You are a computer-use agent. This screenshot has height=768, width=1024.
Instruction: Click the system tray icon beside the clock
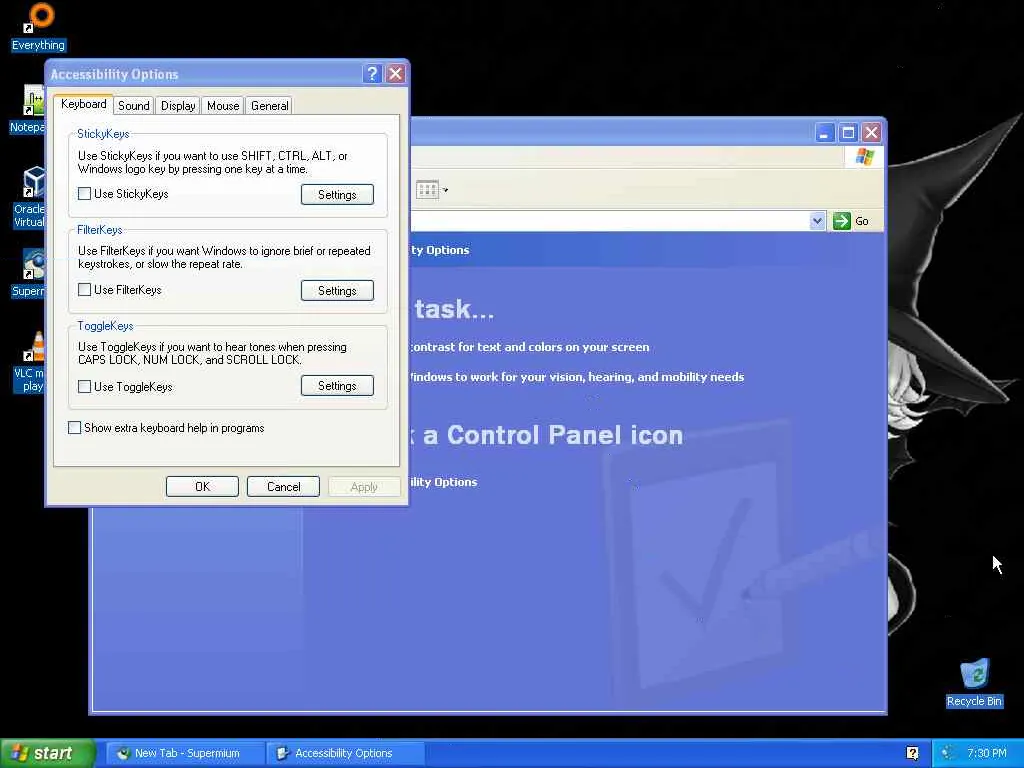click(946, 753)
